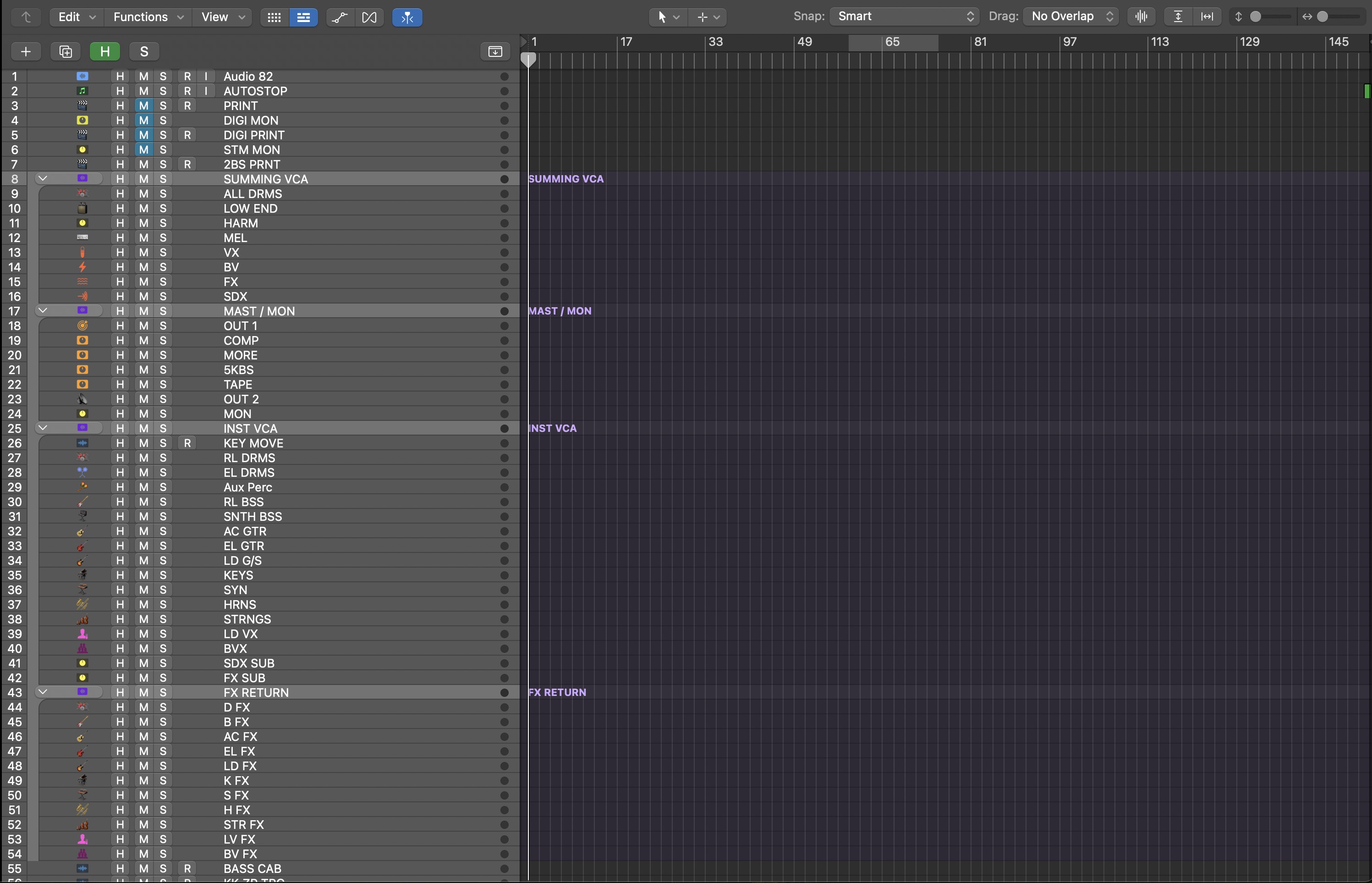Click vertical auto zoom icon
Screen dimensions: 1372x883
pos(1178,17)
